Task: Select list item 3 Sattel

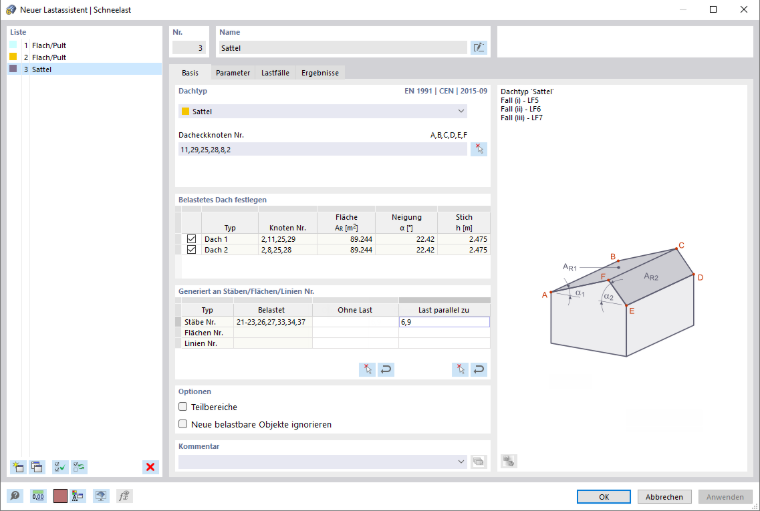Action: [x=85, y=69]
